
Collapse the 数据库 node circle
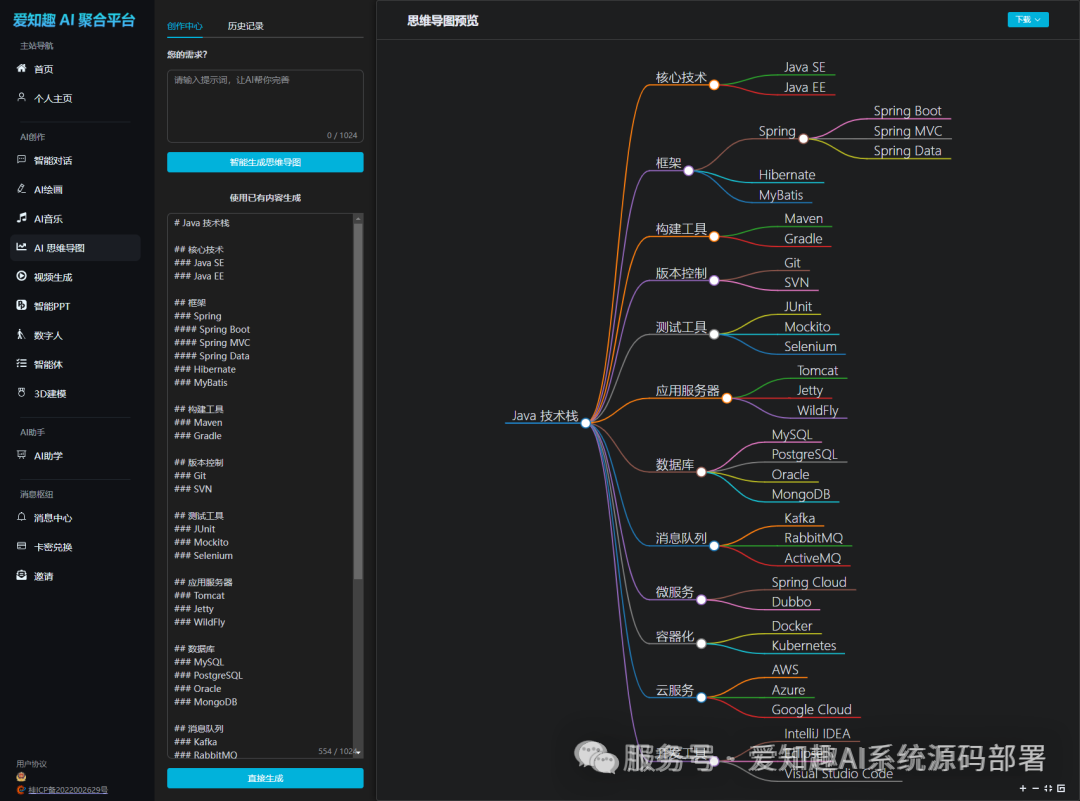(701, 471)
